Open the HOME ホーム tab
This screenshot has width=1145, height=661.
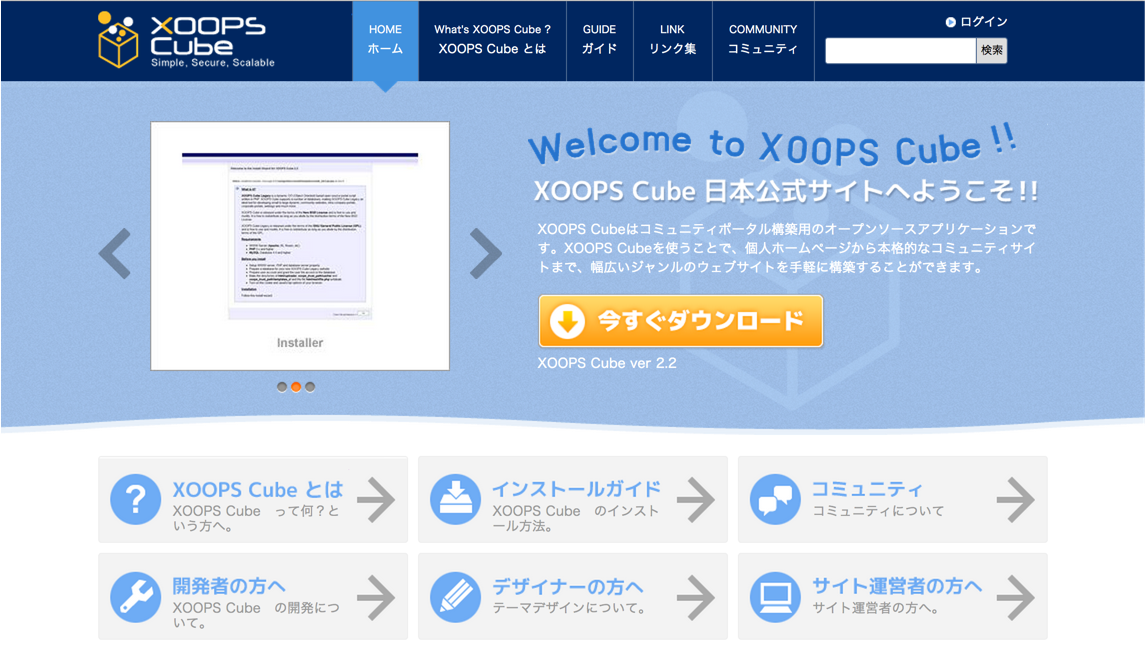pos(386,40)
